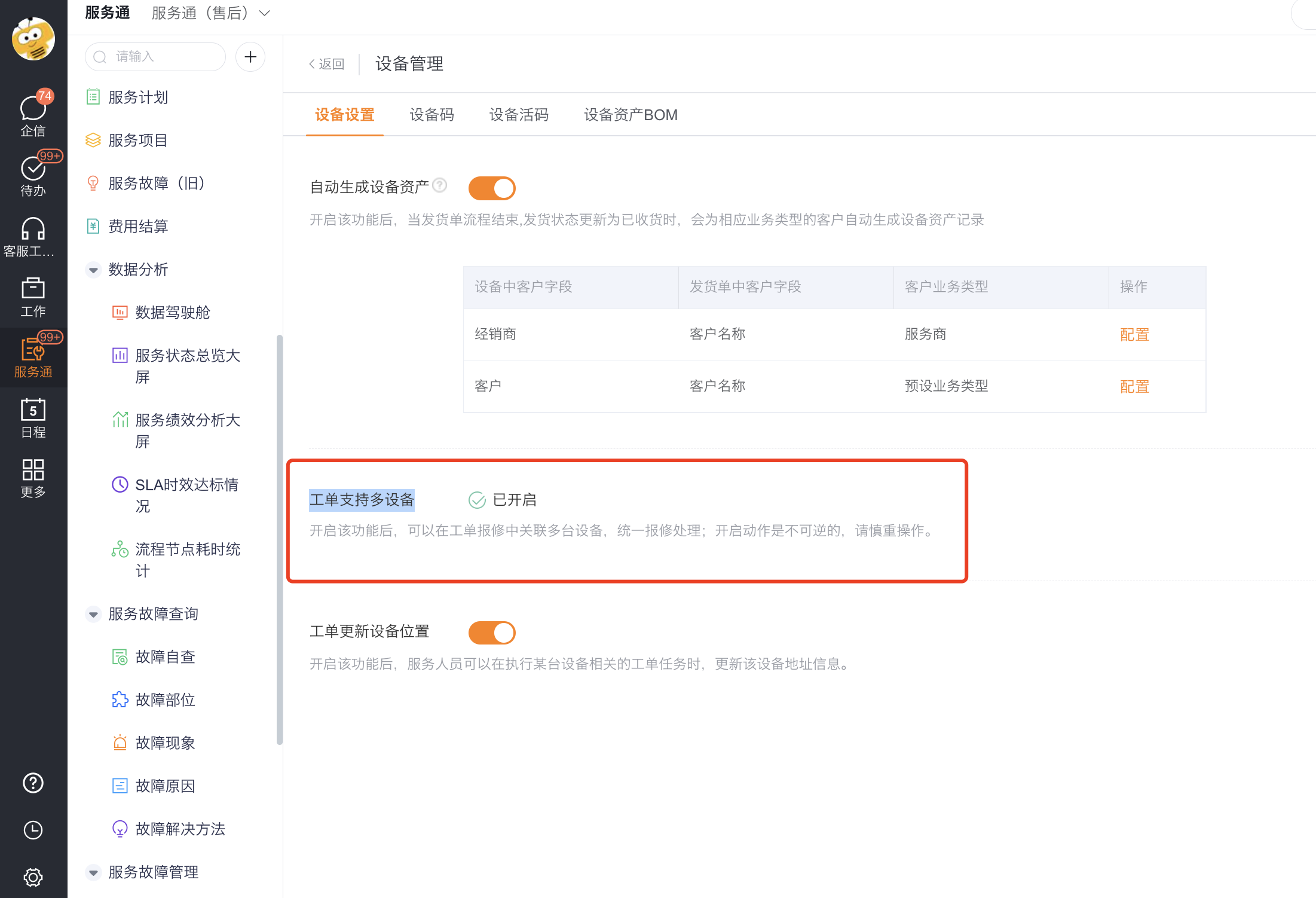Collapse the 服务故障查询 group
The height and width of the screenshot is (898, 1316).
coord(93,614)
